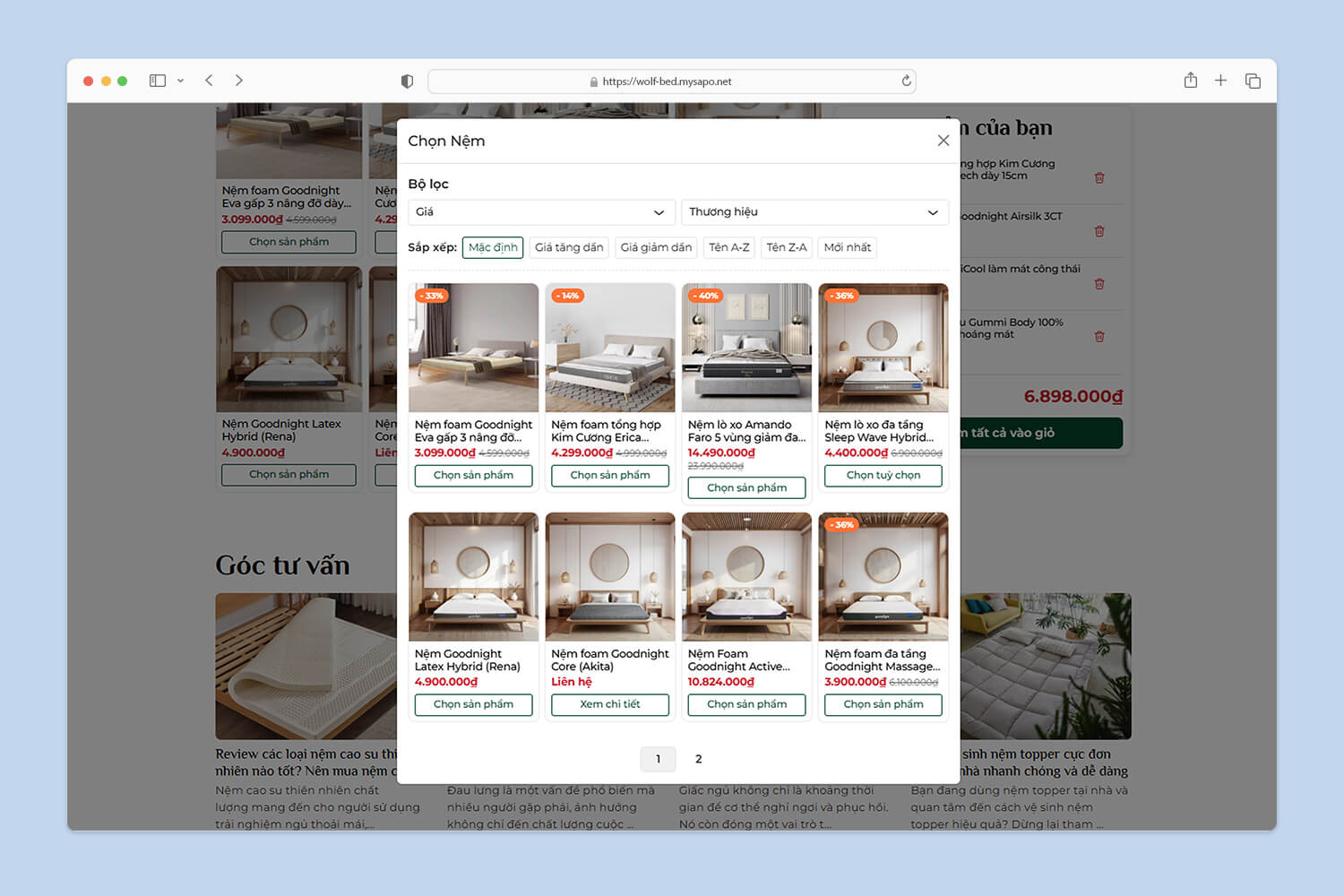Close the Chọn Nệm dialog
The height and width of the screenshot is (896, 1344).
coord(943,141)
